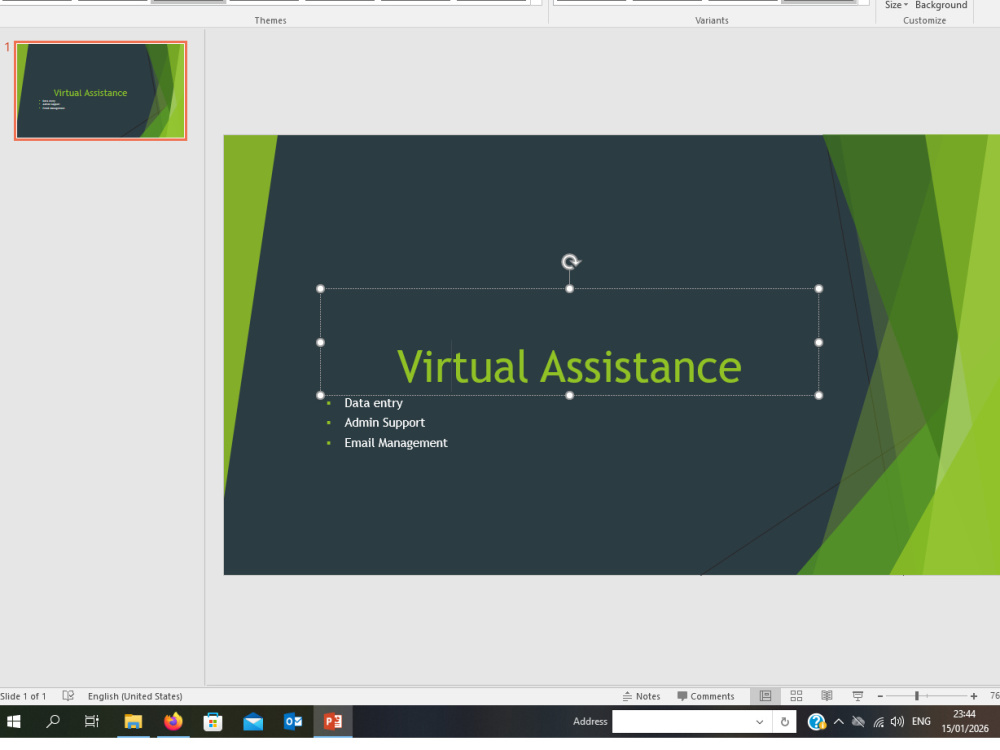The height and width of the screenshot is (750, 1000).
Task: Click the 76 zoom percentage value
Action: click(994, 696)
